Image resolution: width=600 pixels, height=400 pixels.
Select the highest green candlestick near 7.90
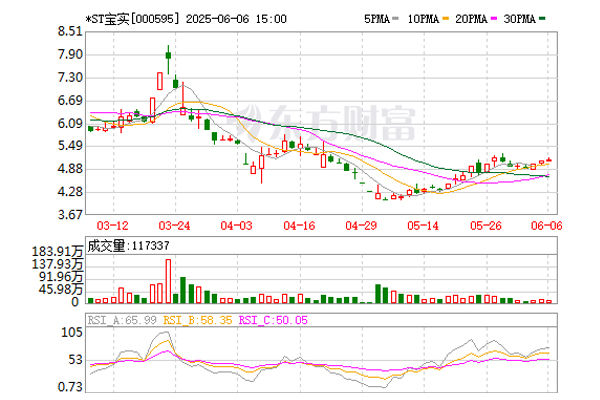[168, 55]
